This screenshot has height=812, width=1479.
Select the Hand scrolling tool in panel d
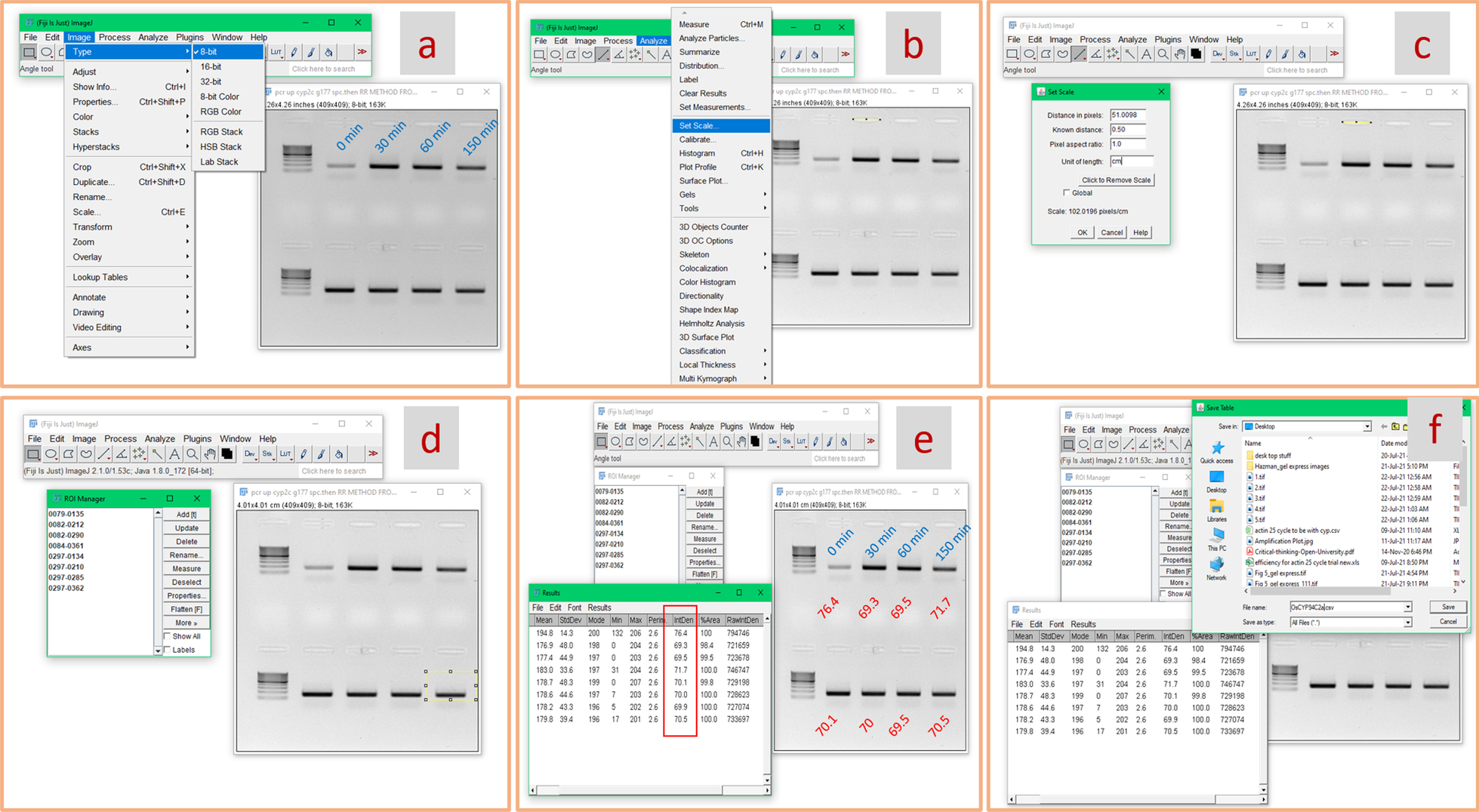click(x=209, y=454)
